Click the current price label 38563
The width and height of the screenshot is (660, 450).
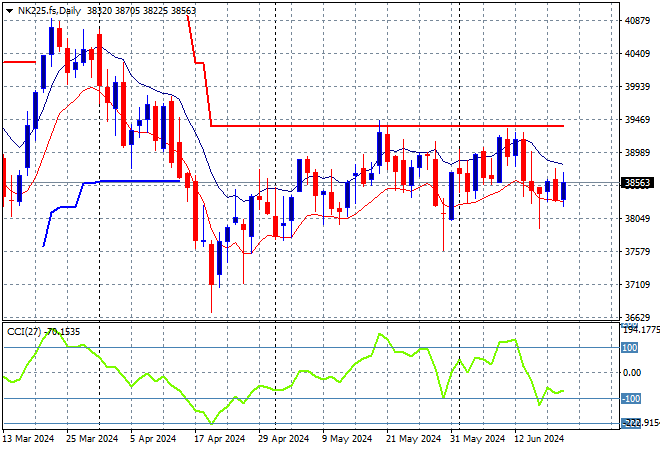(637, 183)
